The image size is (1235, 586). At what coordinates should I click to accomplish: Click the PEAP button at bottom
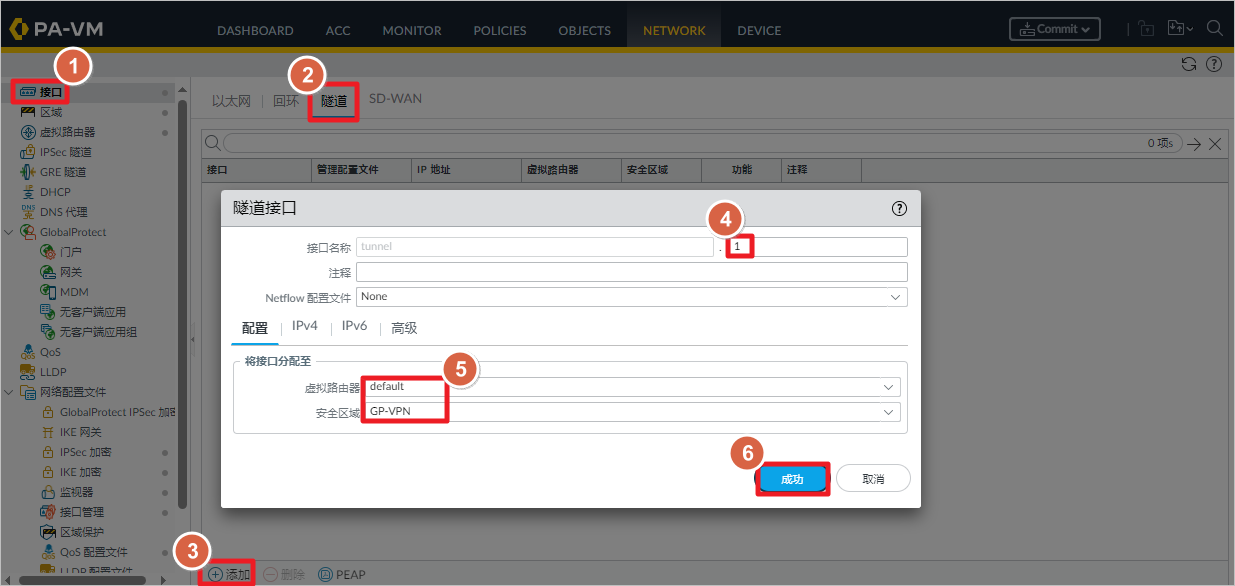pos(342,574)
